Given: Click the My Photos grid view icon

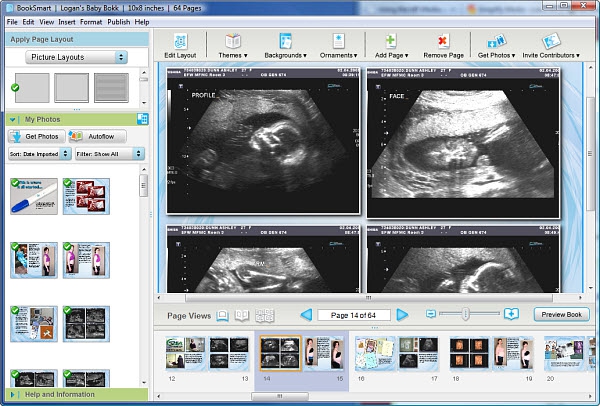Looking at the screenshot, I should coord(142,119).
